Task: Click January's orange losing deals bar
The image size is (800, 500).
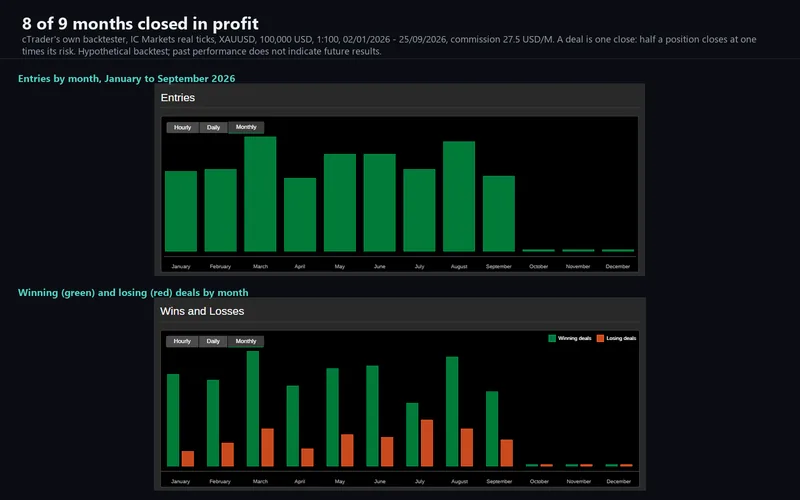Action: coord(188,459)
